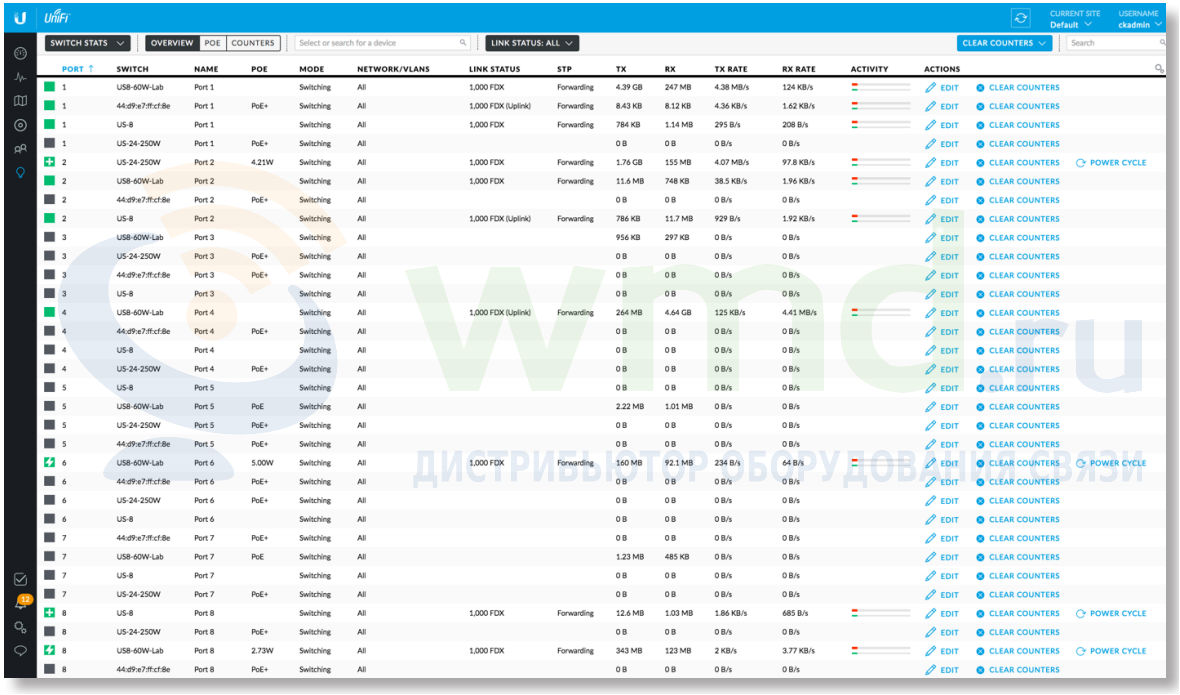
Task: Open Settings with the gears sidebar icon
Action: pyautogui.click(x=20, y=627)
